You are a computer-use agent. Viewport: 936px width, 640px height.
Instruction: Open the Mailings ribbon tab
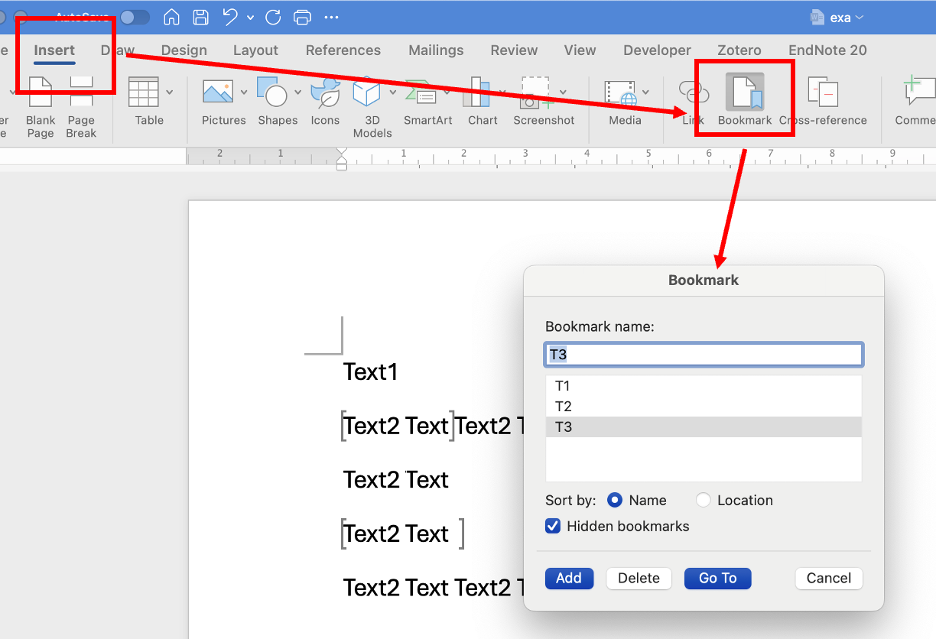point(436,50)
